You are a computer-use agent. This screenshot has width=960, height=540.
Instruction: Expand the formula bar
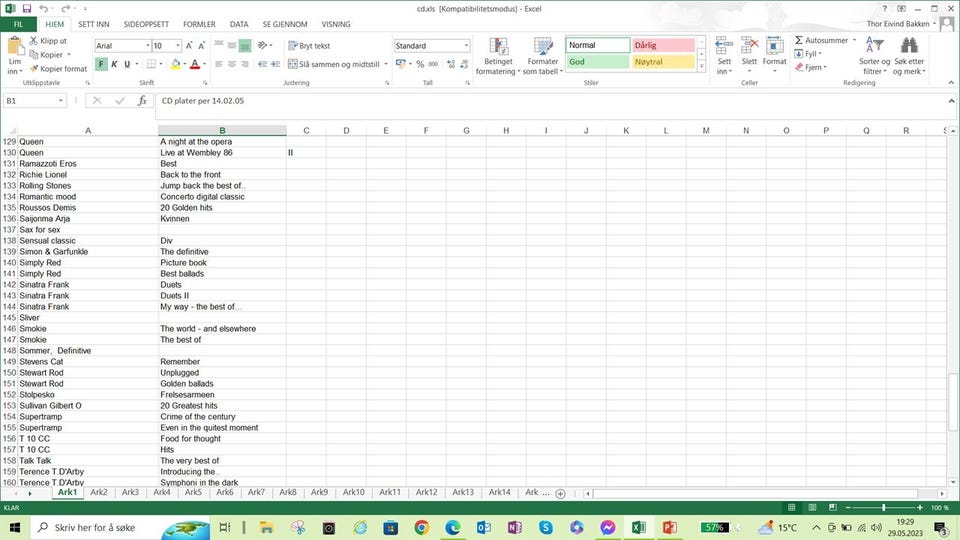[951, 101]
